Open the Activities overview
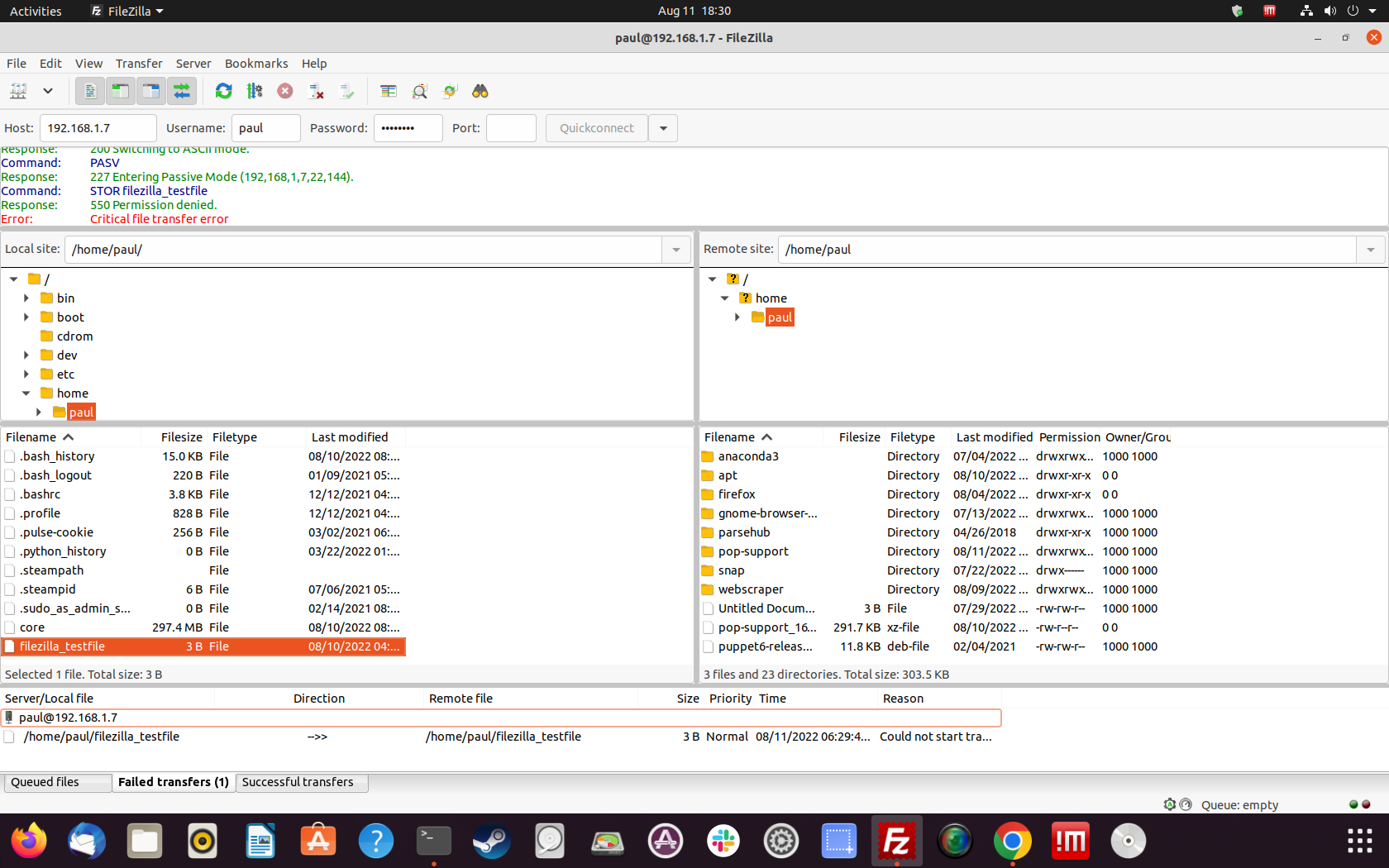The height and width of the screenshot is (868, 1389). (36, 11)
